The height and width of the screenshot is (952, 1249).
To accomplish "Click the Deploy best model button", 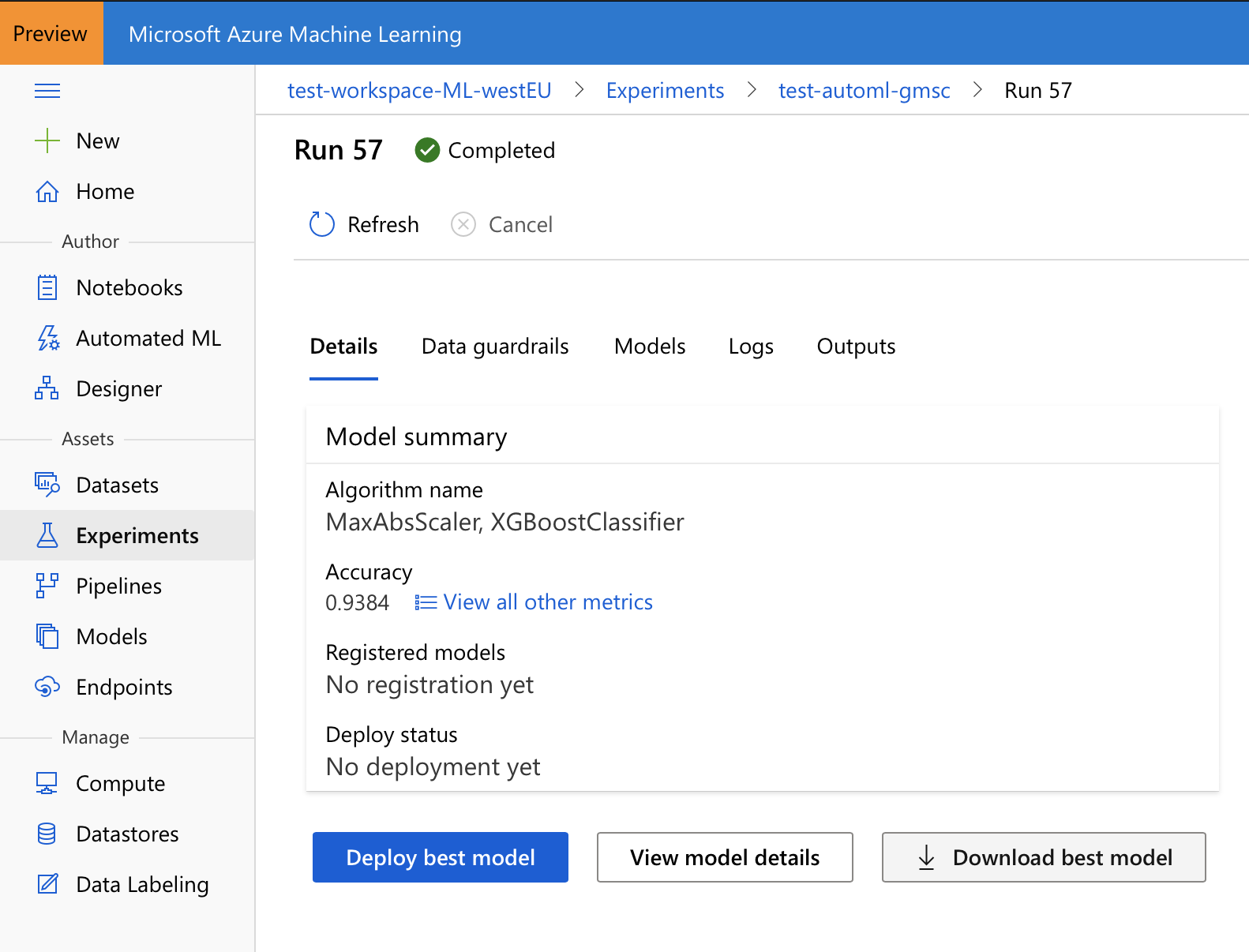I will tap(441, 857).
